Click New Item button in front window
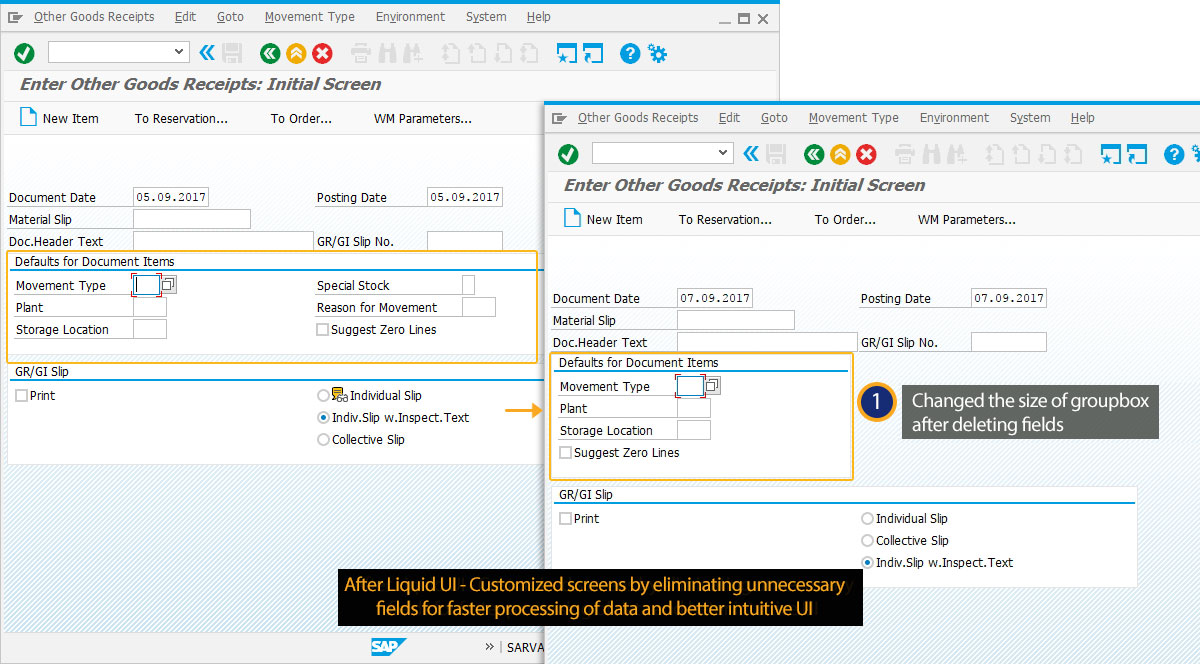The height and width of the screenshot is (664, 1200). point(603,219)
